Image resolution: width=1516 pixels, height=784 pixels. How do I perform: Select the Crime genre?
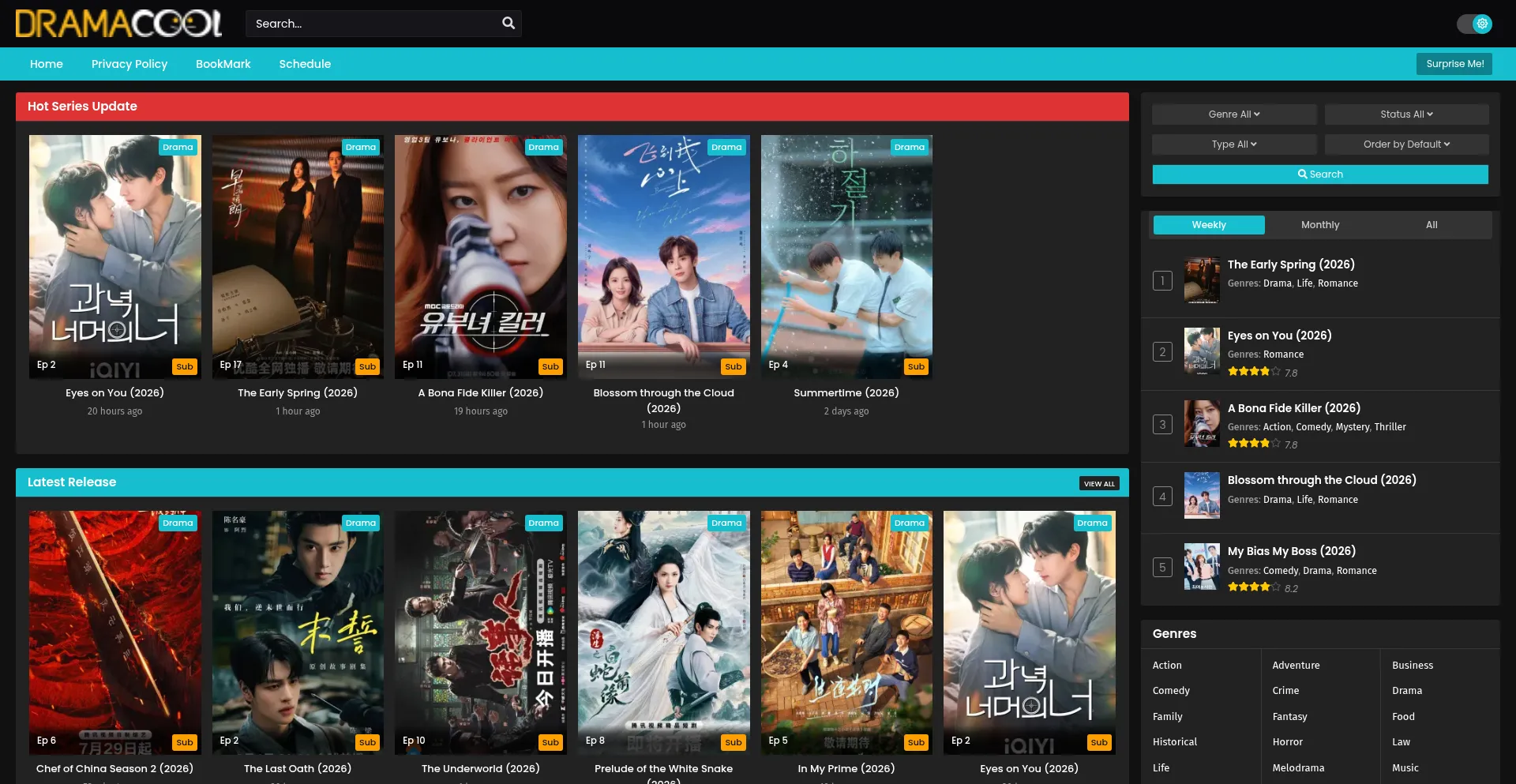(x=1285, y=691)
